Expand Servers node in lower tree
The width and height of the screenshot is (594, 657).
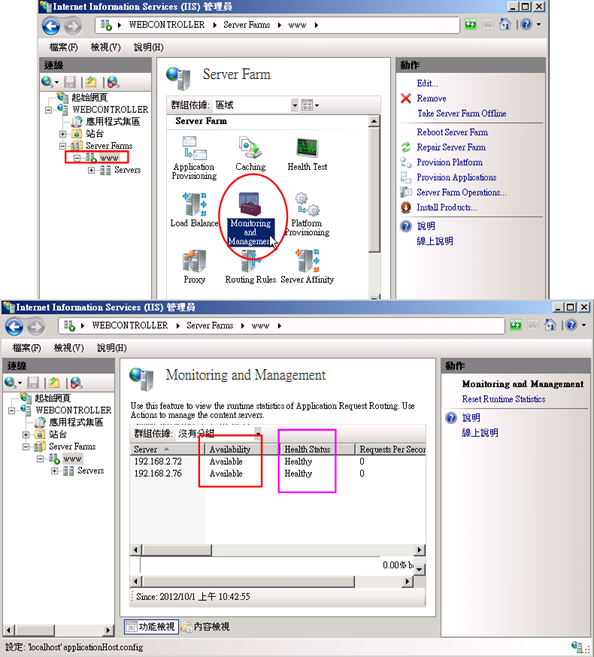point(54,471)
